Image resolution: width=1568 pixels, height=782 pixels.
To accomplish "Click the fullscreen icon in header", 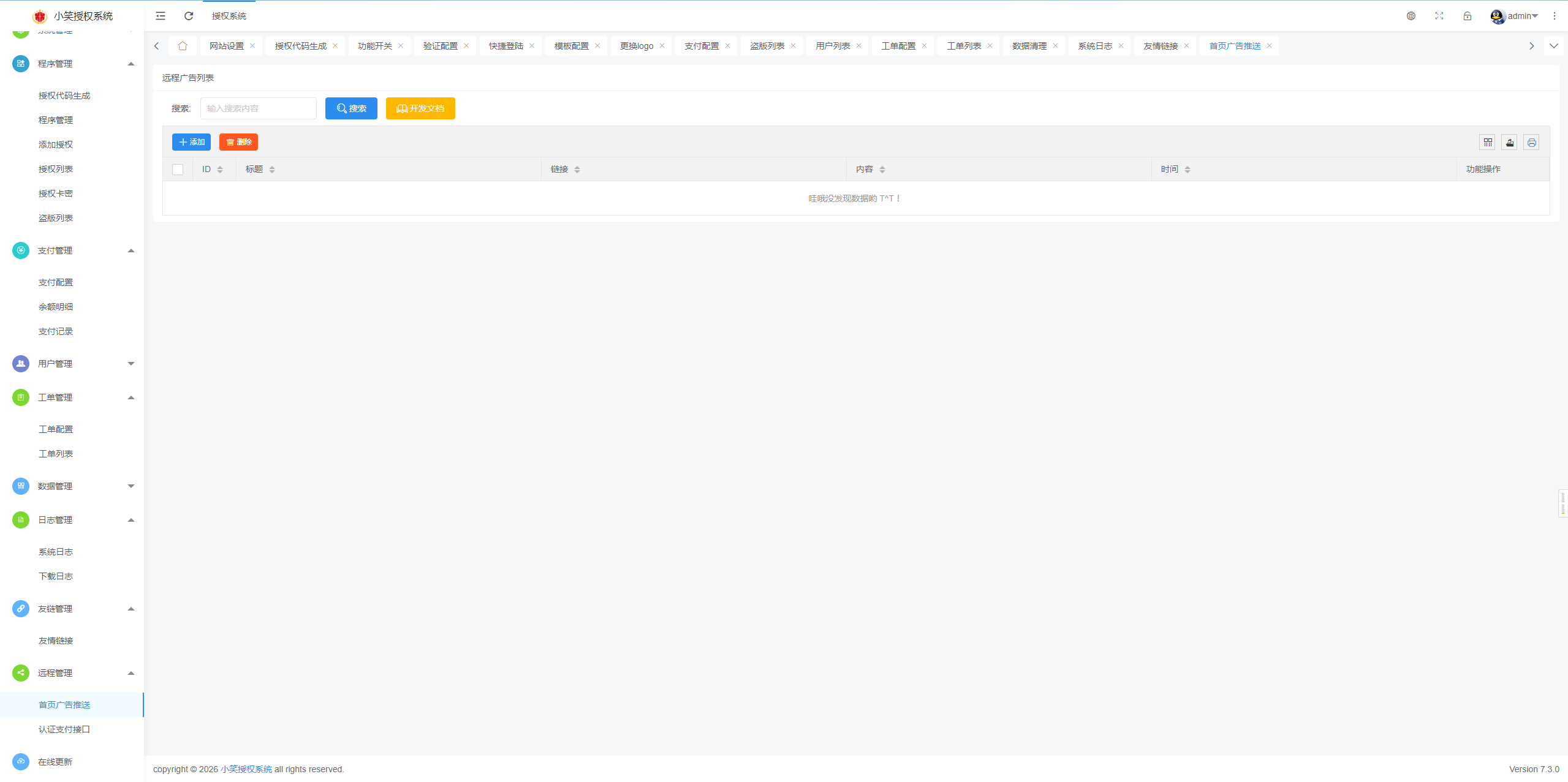I will 1439,16.
